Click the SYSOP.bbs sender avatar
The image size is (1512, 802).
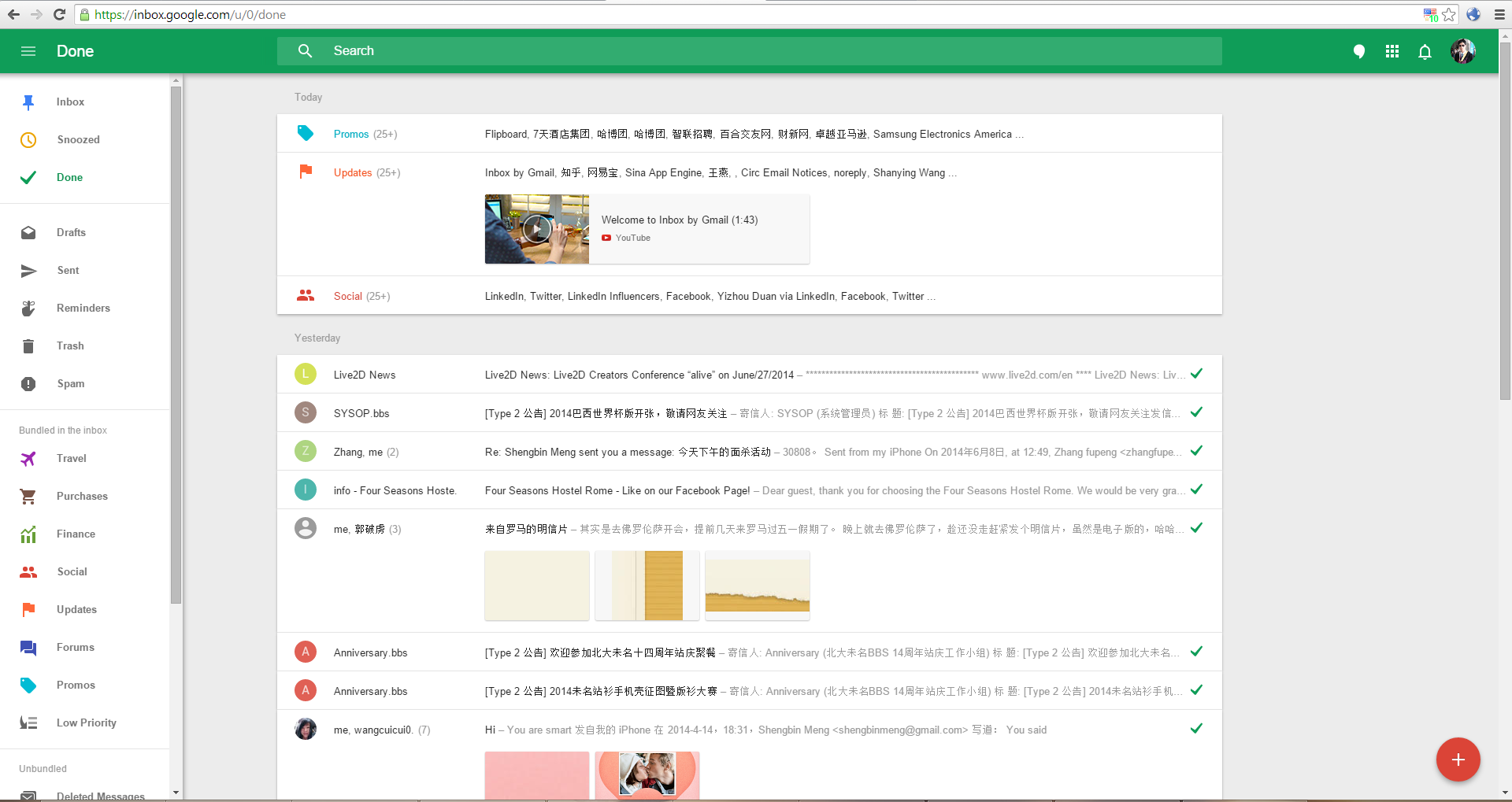306,412
